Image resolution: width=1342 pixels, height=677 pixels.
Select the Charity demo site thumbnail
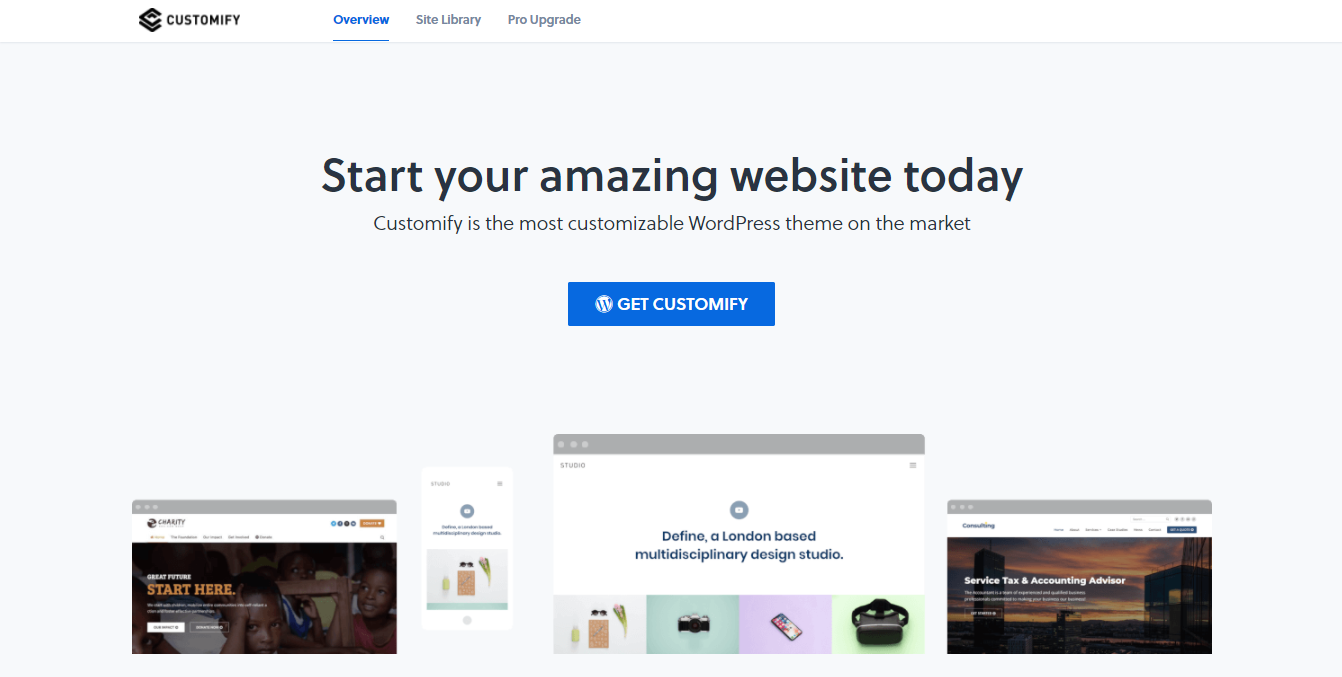(x=264, y=577)
